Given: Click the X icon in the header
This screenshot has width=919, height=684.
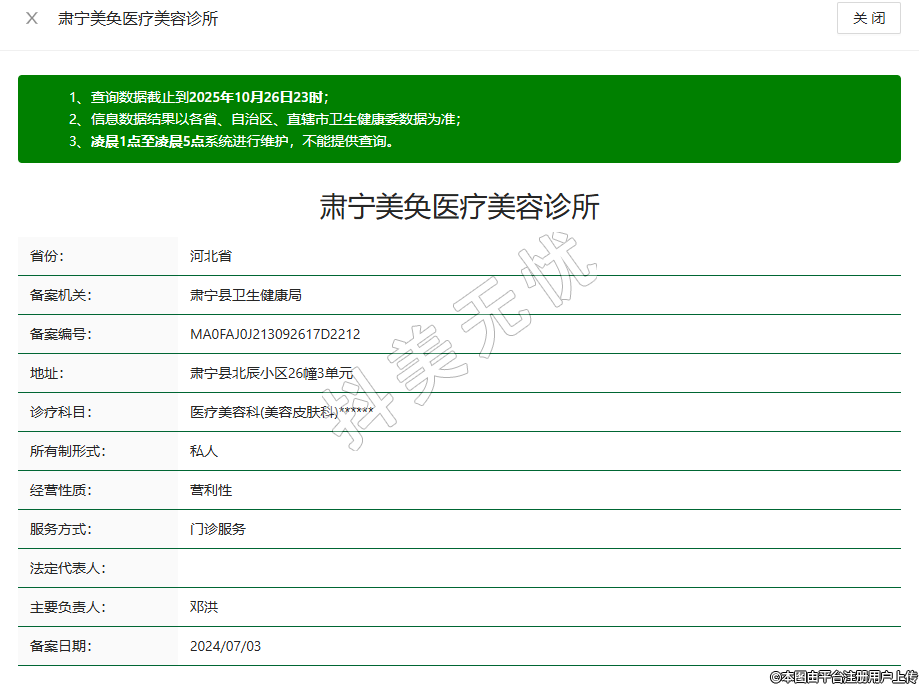Looking at the screenshot, I should (32, 19).
